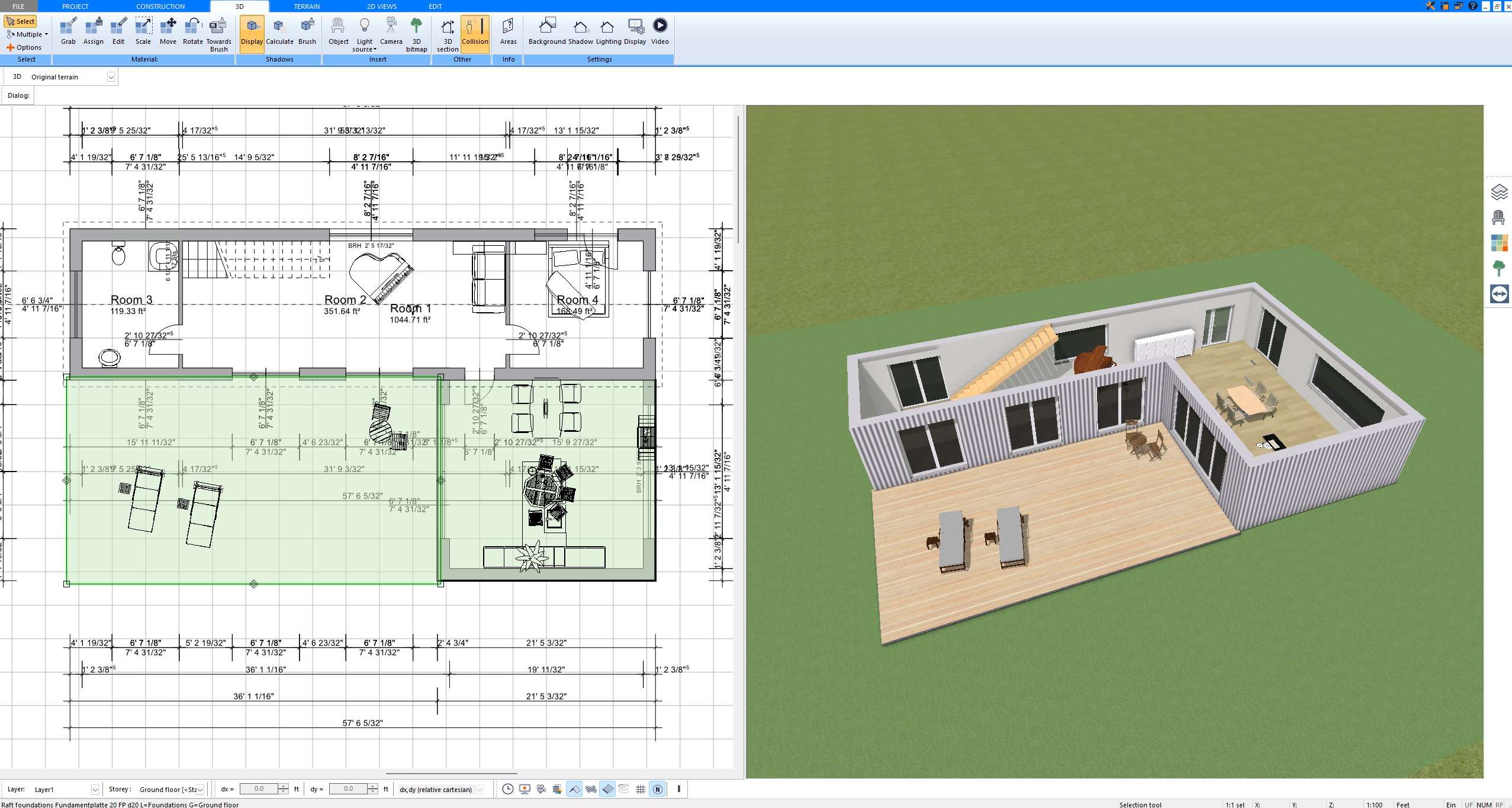Image resolution: width=1512 pixels, height=808 pixels.
Task: Open Background settings
Action: click(x=547, y=32)
